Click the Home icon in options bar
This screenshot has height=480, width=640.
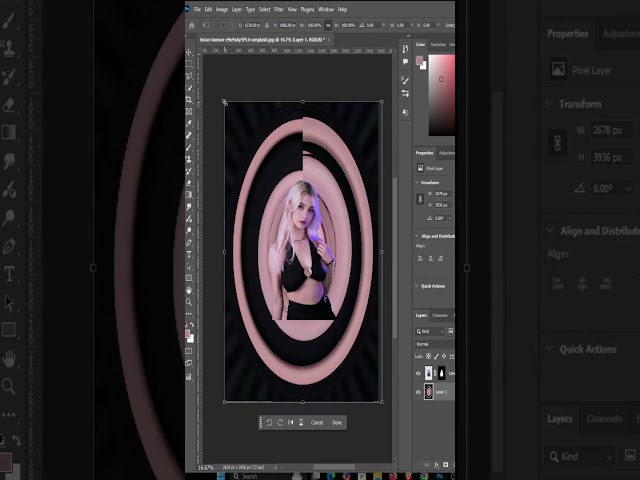[x=192, y=25]
